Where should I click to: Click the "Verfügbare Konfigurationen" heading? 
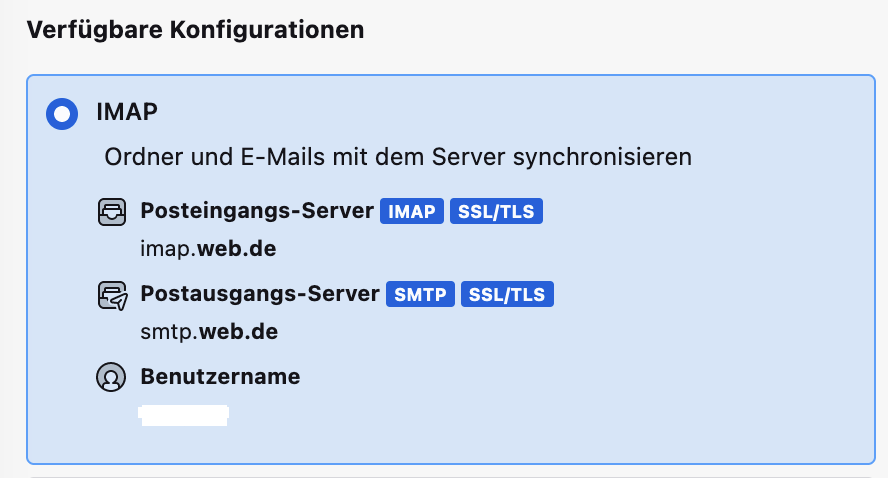click(195, 30)
